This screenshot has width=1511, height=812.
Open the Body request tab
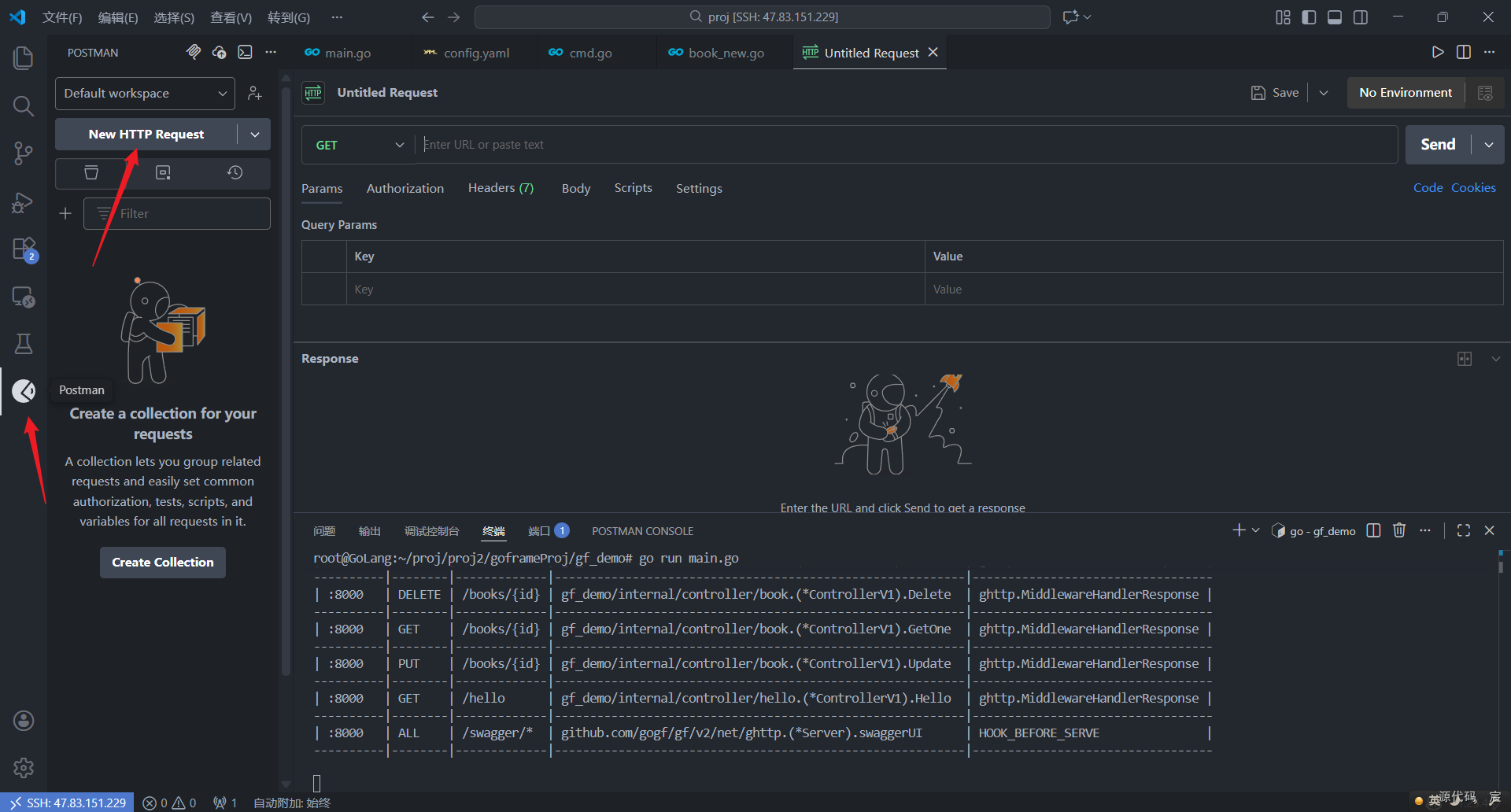pyautogui.click(x=576, y=189)
